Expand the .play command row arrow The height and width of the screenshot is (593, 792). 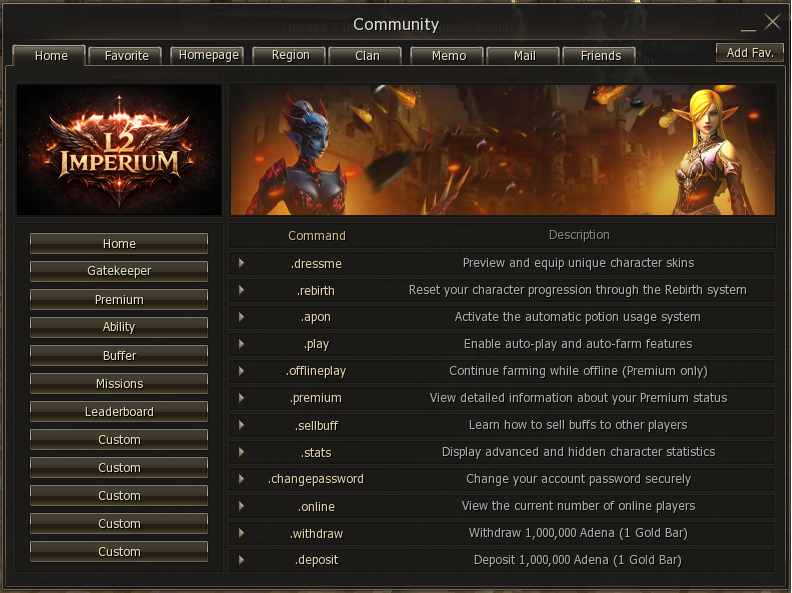point(241,344)
